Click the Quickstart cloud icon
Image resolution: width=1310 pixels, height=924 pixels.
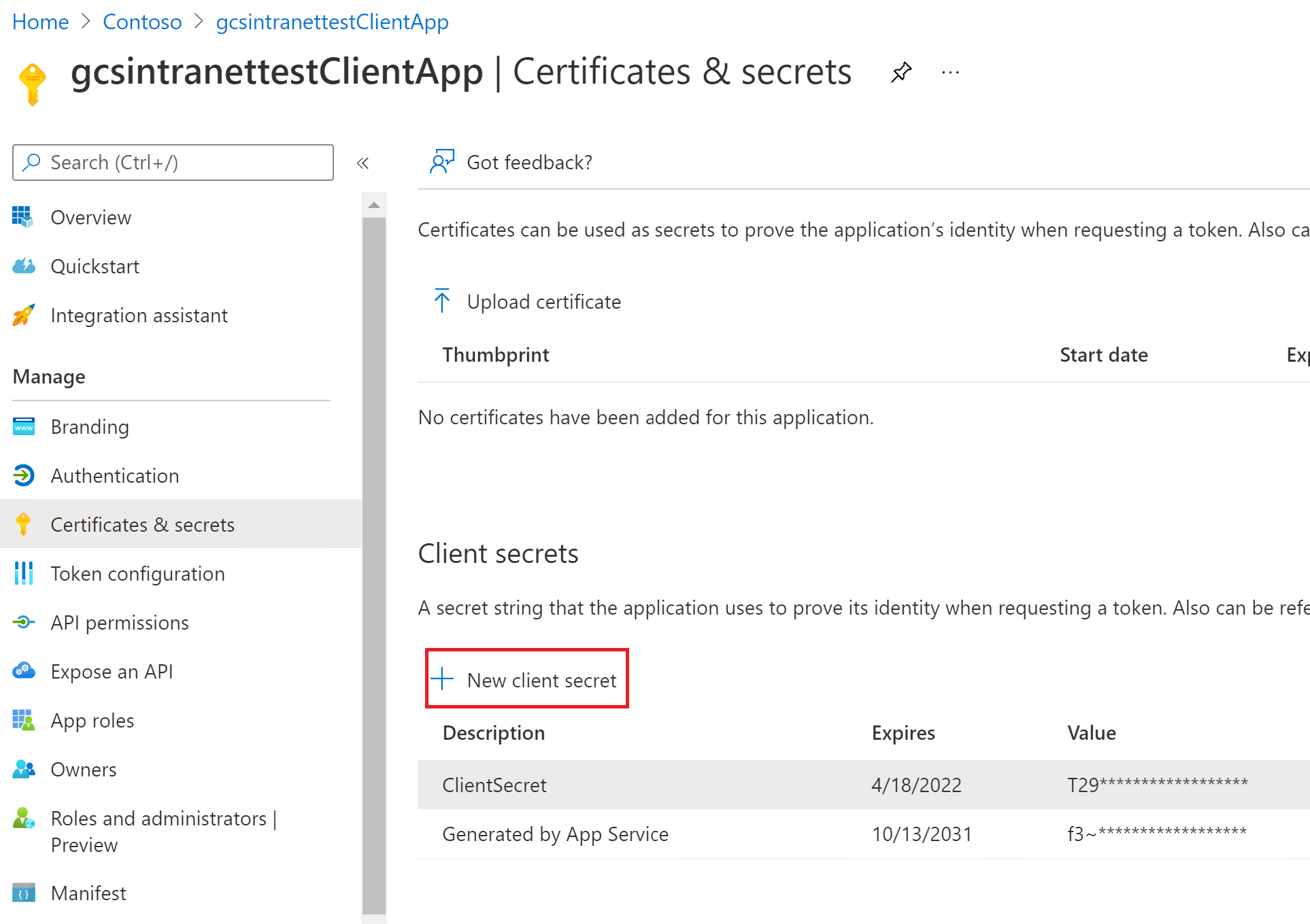[x=24, y=267]
